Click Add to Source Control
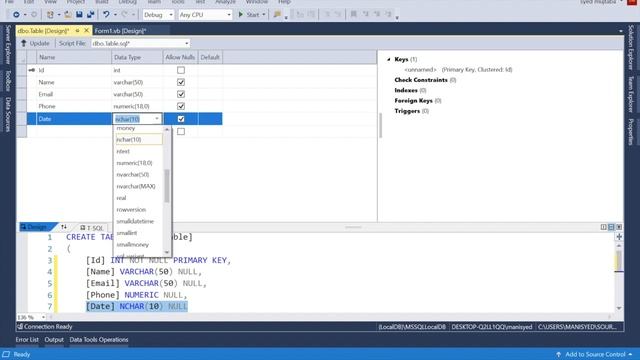The width and height of the screenshot is (640, 360). coord(596,354)
